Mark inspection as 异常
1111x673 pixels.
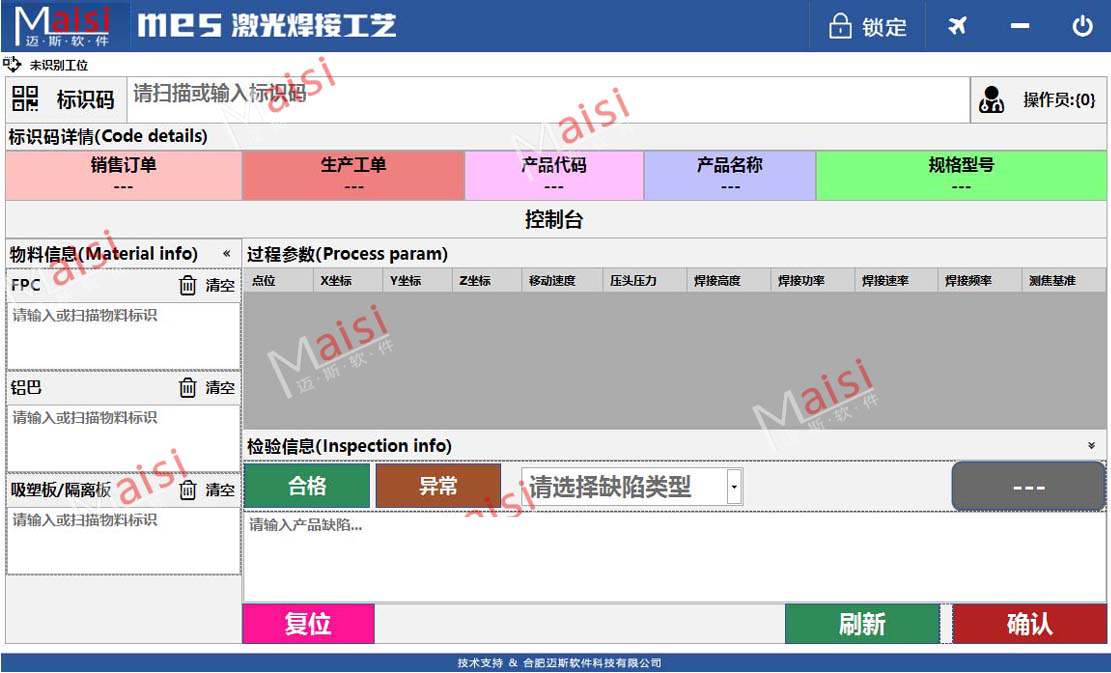click(438, 486)
